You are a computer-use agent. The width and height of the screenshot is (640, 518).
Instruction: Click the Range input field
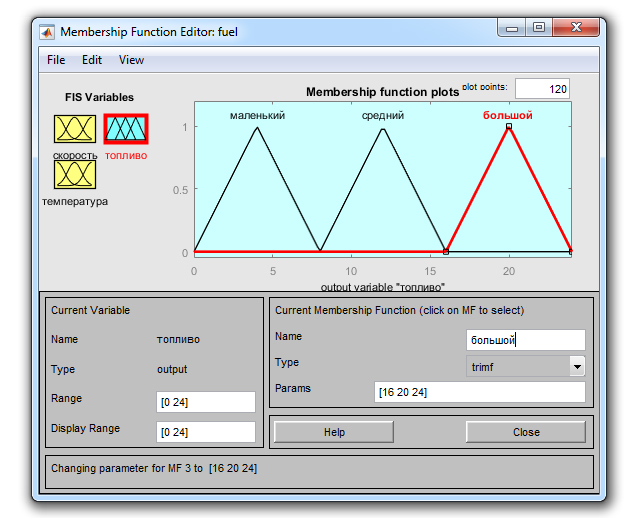click(x=206, y=402)
